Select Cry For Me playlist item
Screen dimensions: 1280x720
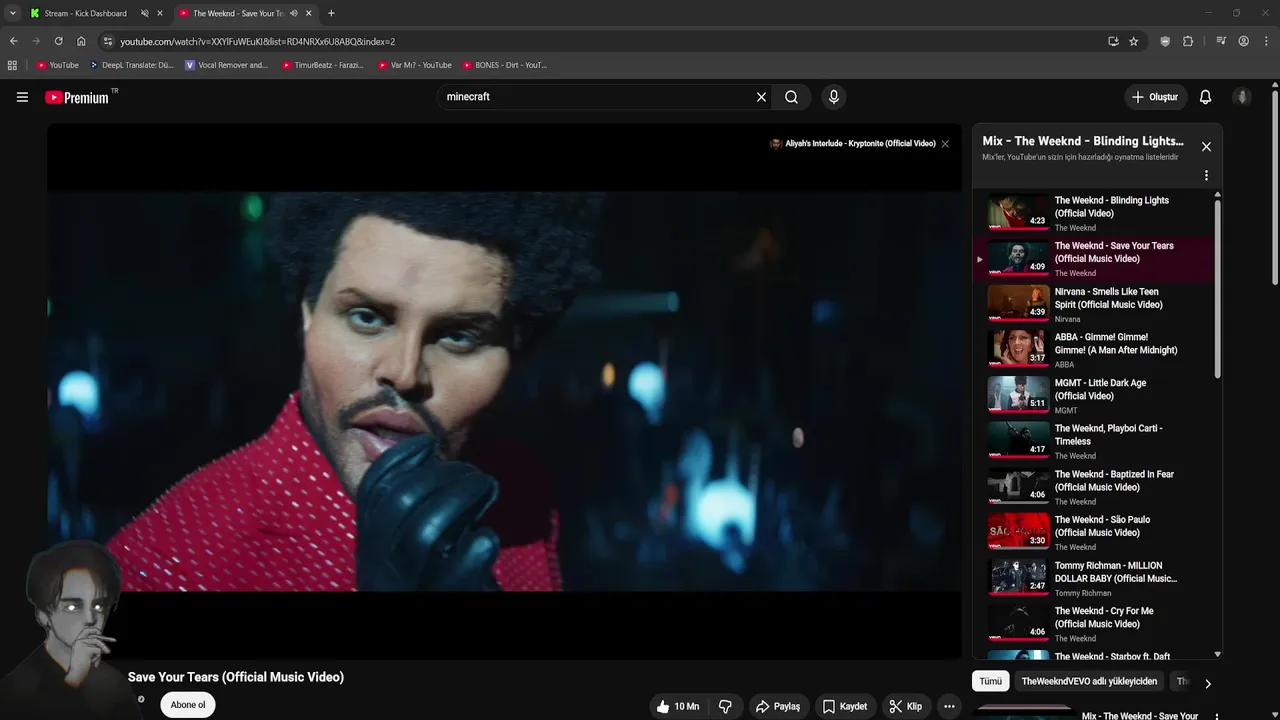pyautogui.click(x=1093, y=624)
